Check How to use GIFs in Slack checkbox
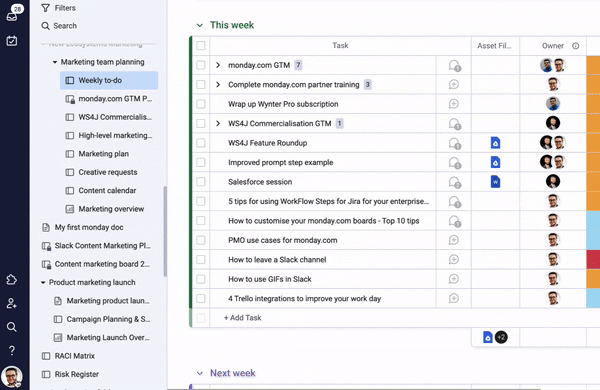This screenshot has width=600, height=390. [x=201, y=279]
